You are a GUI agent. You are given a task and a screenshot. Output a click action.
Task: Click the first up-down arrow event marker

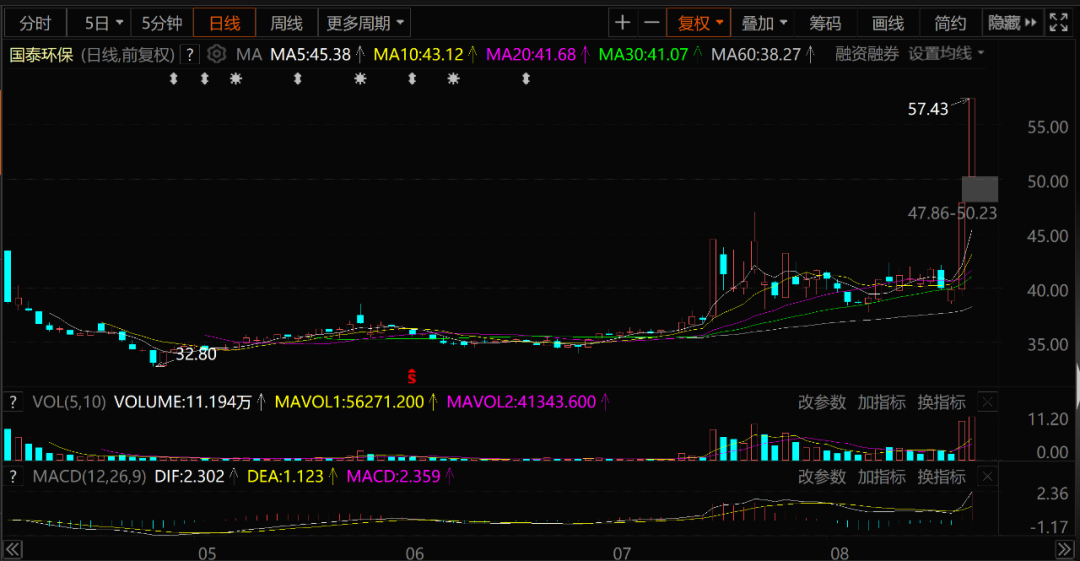pos(174,79)
